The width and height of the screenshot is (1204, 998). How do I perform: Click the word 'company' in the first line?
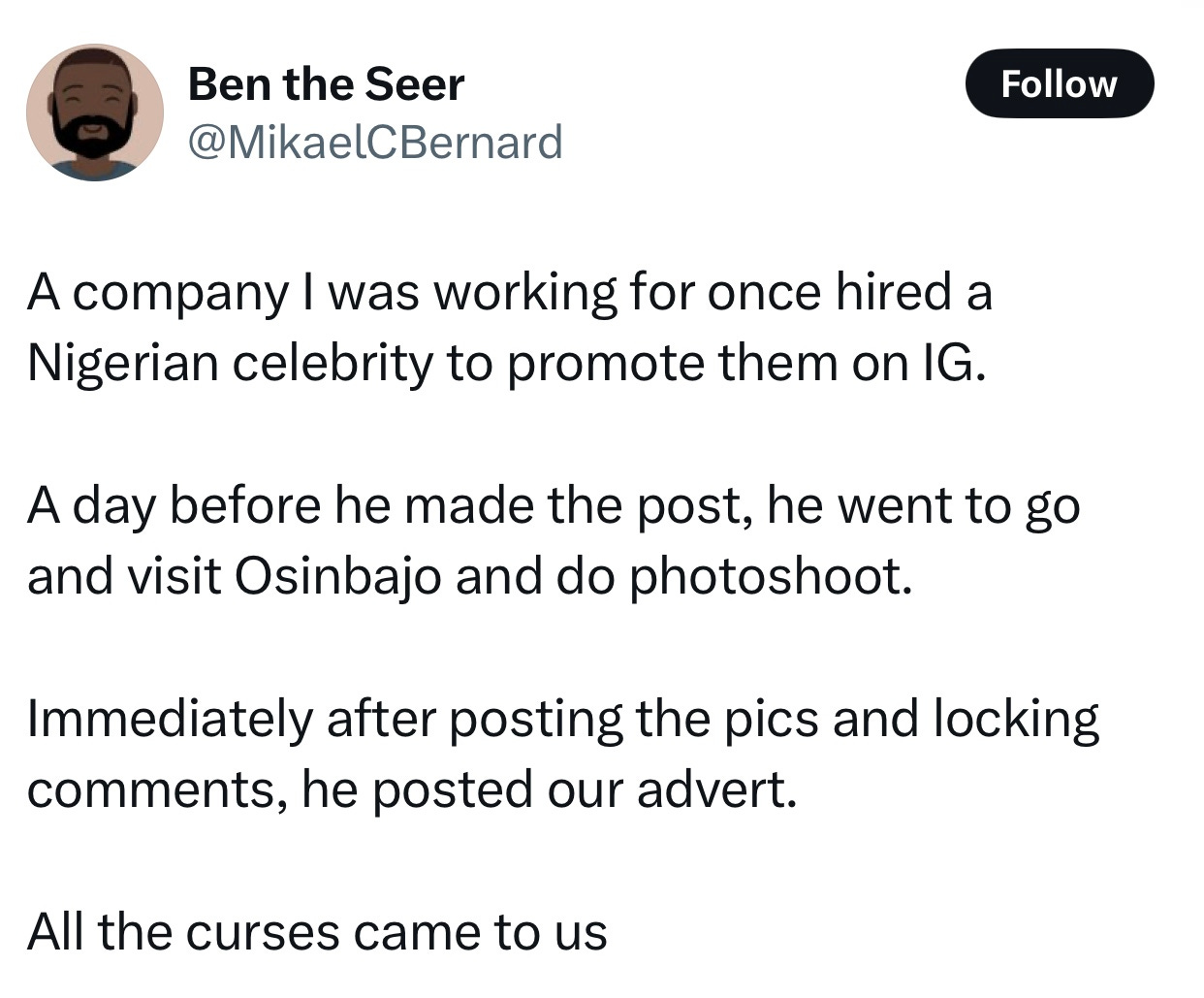pyautogui.click(x=178, y=292)
